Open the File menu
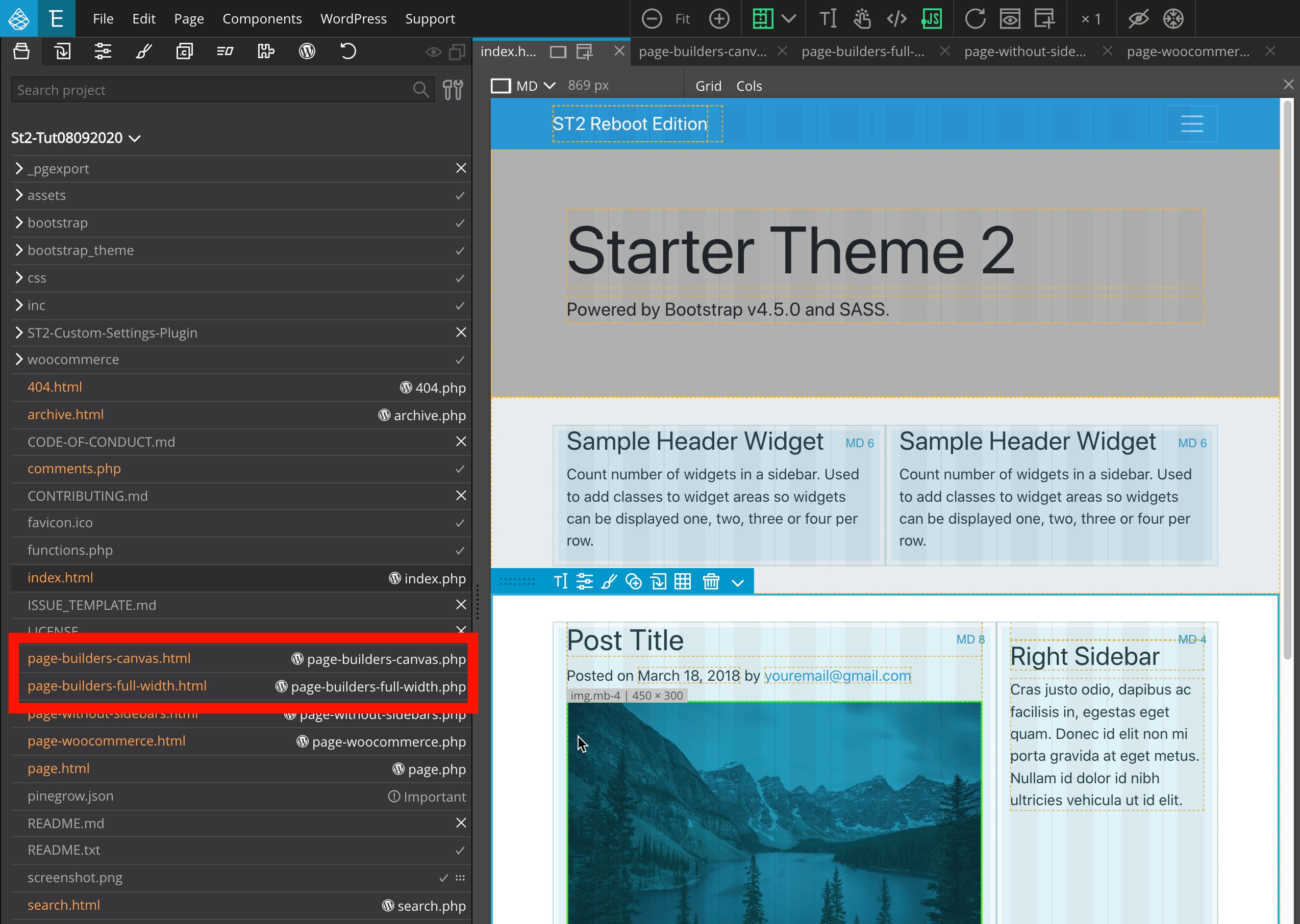 coord(103,19)
